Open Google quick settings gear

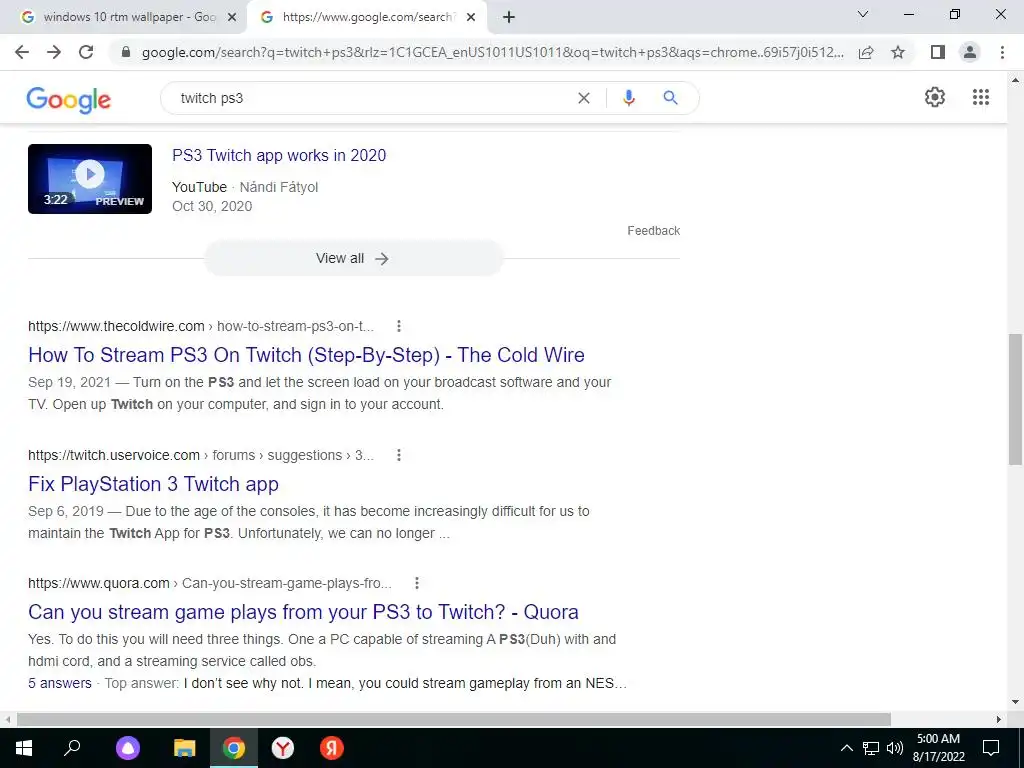click(935, 97)
